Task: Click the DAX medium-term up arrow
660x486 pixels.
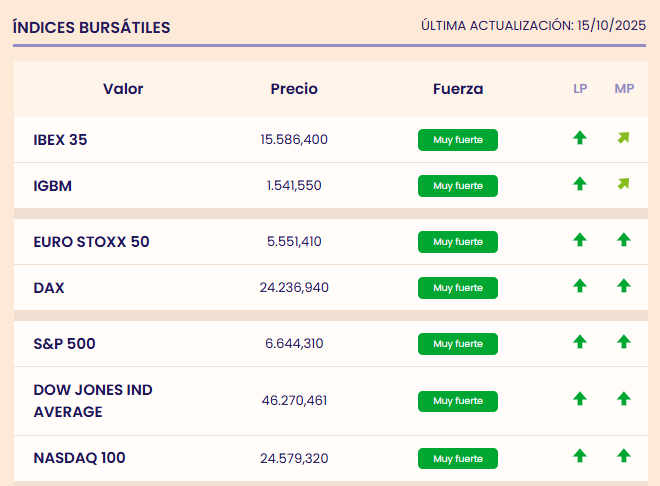Action: [624, 286]
